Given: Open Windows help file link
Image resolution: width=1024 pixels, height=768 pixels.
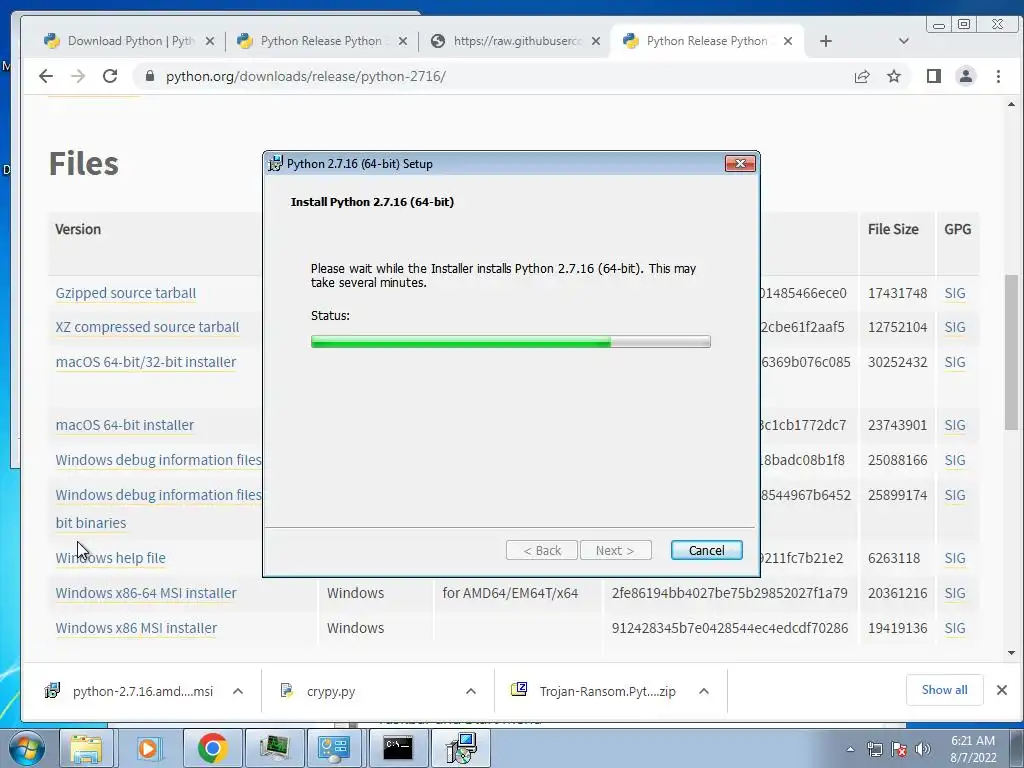Looking at the screenshot, I should click(x=110, y=558).
